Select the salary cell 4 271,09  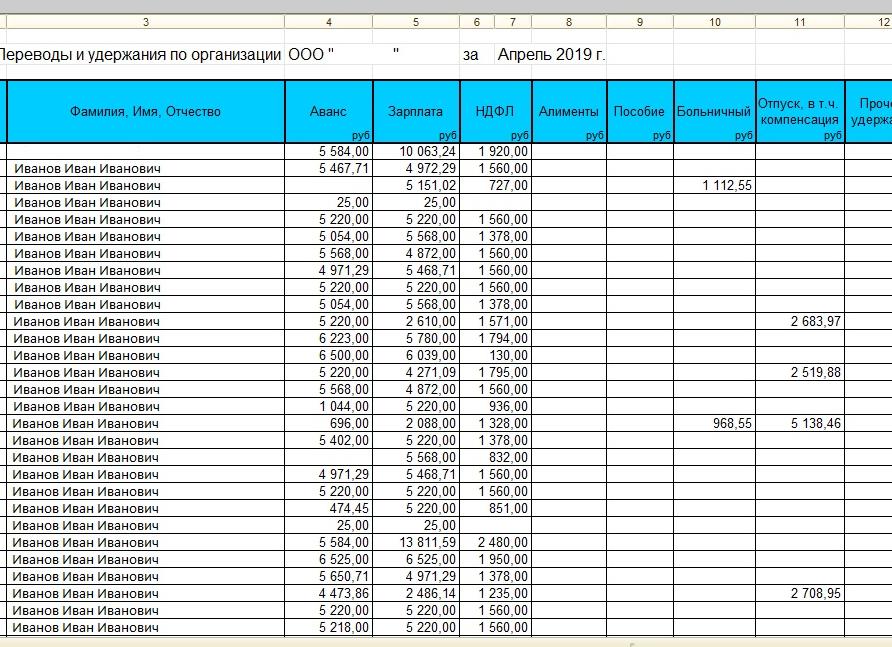416,373
